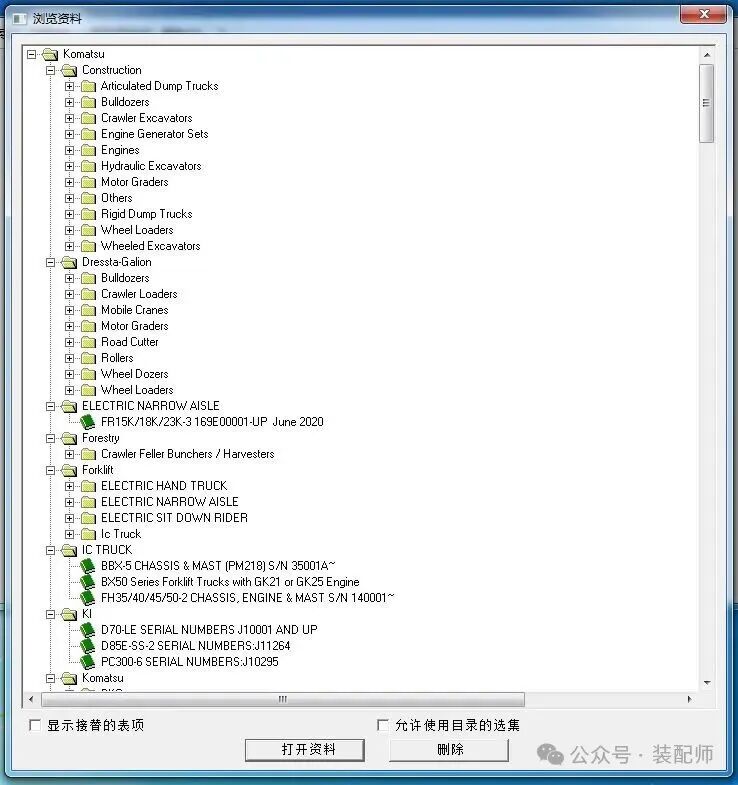738x785 pixels.
Task: Click the book icon for D85E-SS-2 SERIAL NUMBERS
Action: [88, 646]
